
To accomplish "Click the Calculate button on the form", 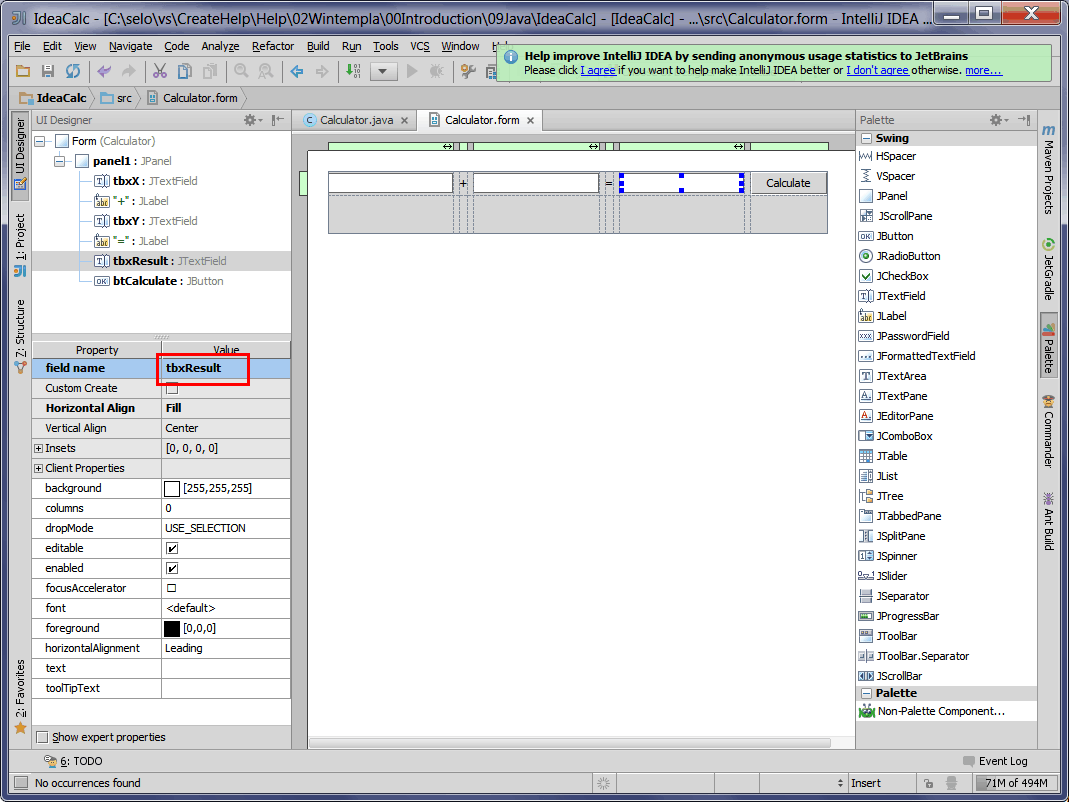I will pyautogui.click(x=788, y=183).
